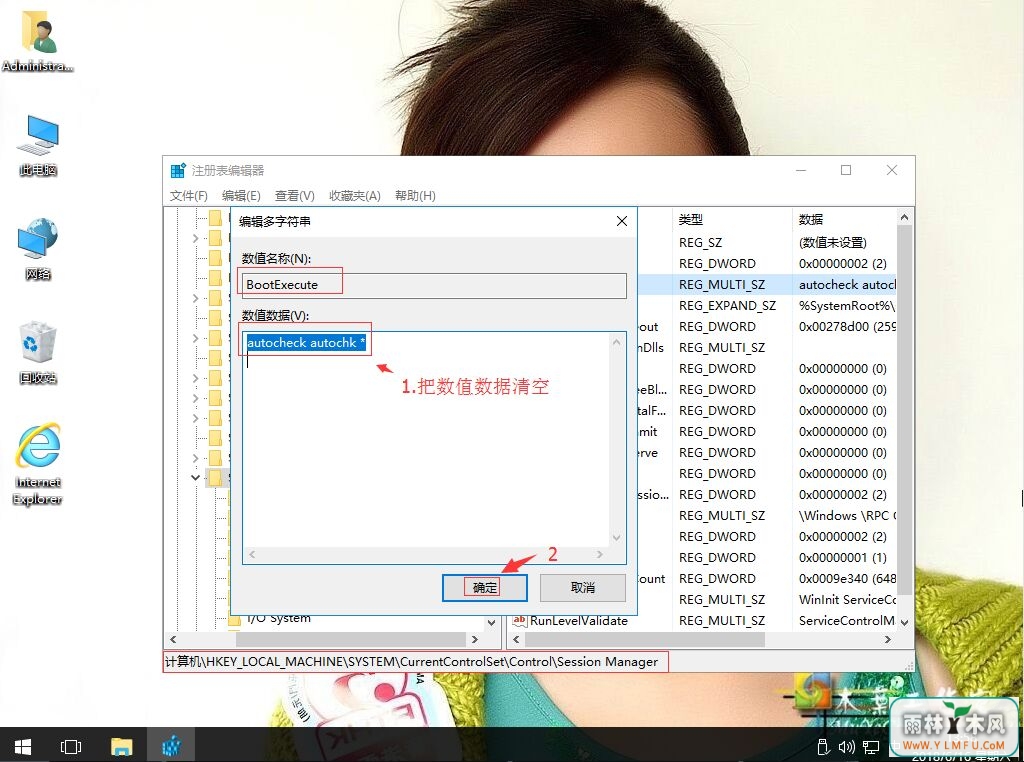Collapse the expanded Session Manager tree node

[x=195, y=477]
